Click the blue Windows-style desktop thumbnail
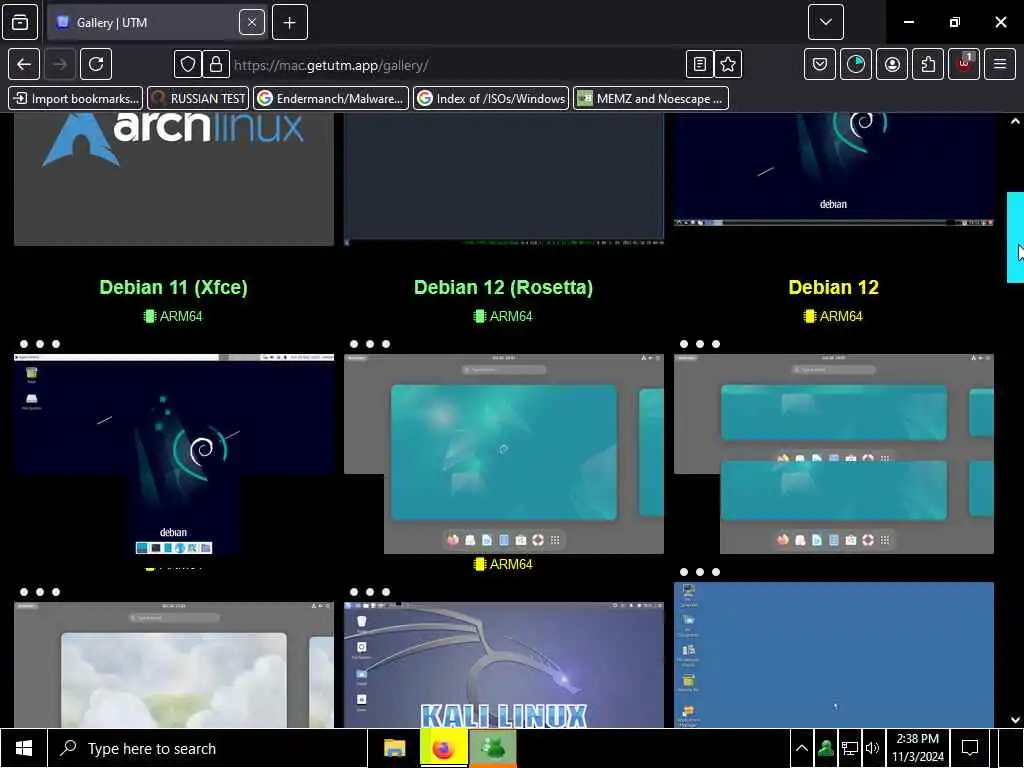This screenshot has height=768, width=1024. (834, 654)
